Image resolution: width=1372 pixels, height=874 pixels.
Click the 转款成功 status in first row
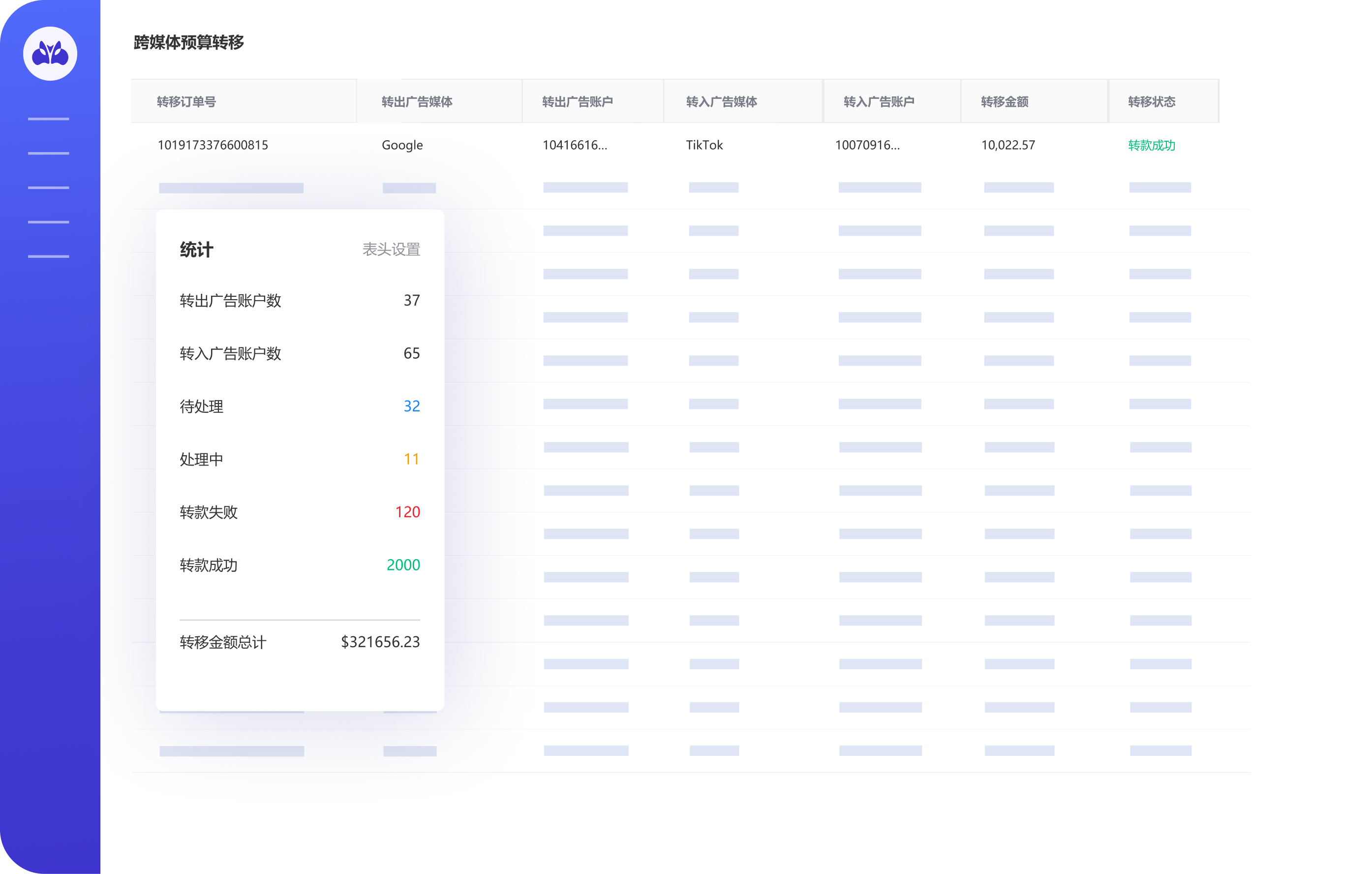click(1152, 145)
